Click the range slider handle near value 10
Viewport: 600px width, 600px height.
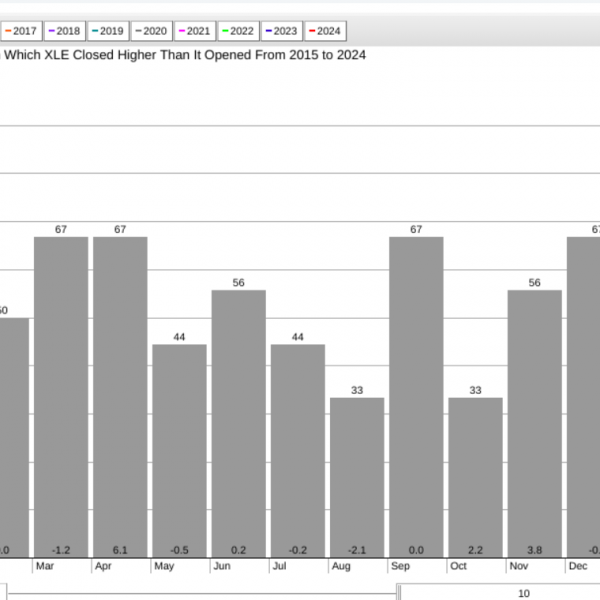[398, 592]
